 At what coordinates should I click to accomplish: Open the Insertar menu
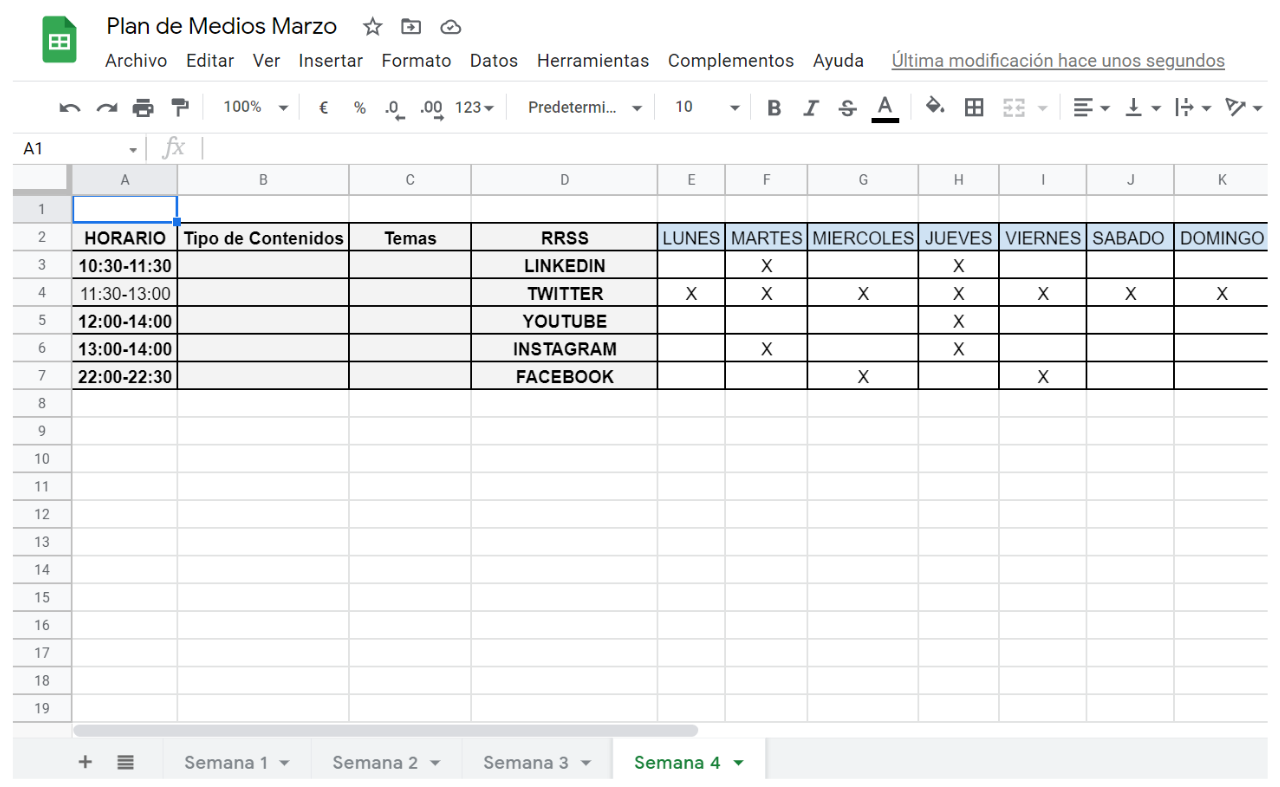point(330,61)
